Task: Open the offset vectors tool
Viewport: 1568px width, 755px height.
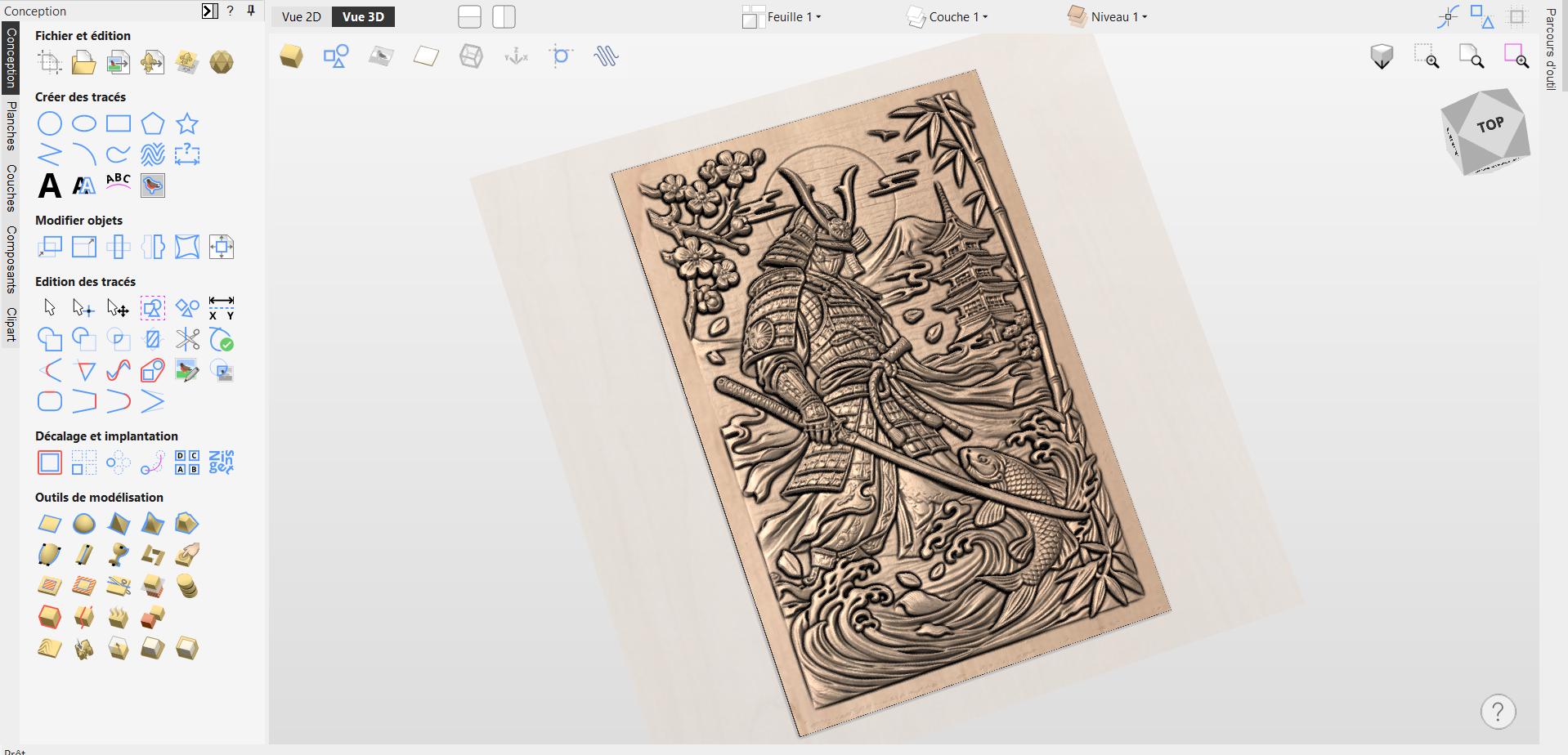Action: click(x=50, y=462)
